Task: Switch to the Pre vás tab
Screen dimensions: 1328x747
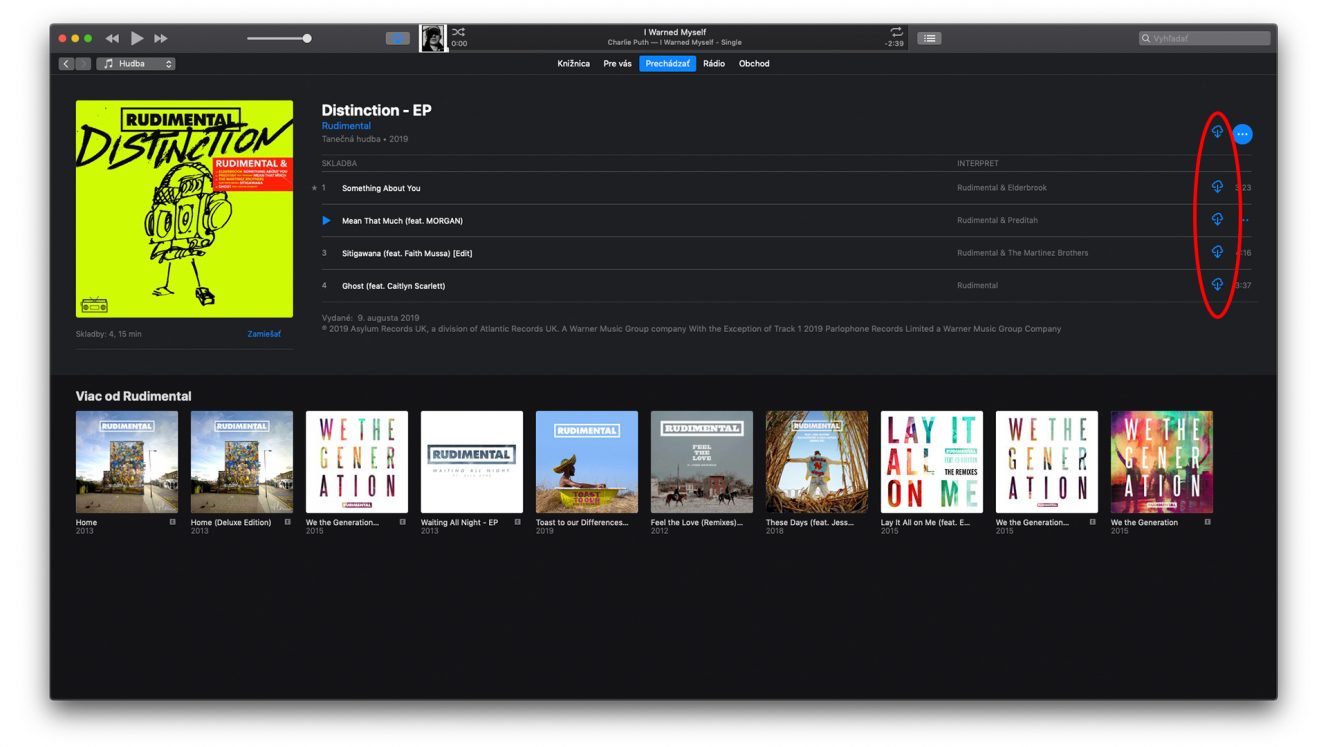Action: 617,64
